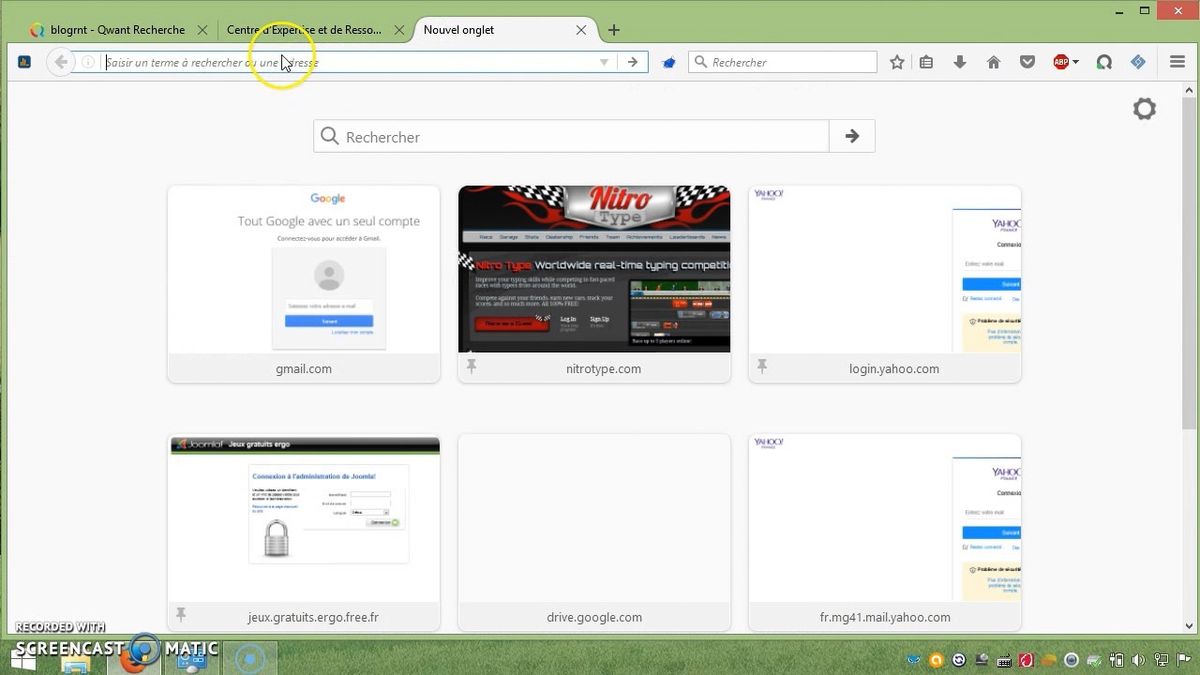Click the volume speaker tray icon
Image resolution: width=1200 pixels, height=675 pixels.
pyautogui.click(x=1138, y=660)
